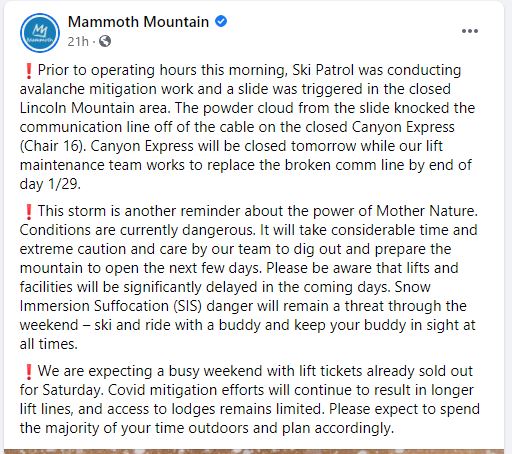Click the first red exclamation mark emoji
Viewport: 512px width, 454px height.
coord(29,71)
